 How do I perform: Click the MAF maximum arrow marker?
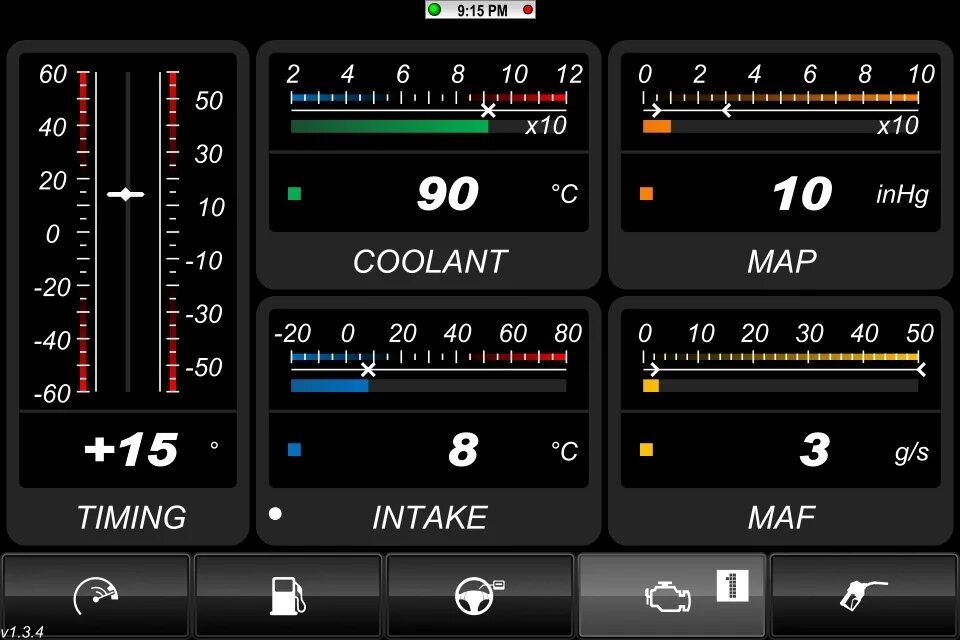[x=920, y=370]
